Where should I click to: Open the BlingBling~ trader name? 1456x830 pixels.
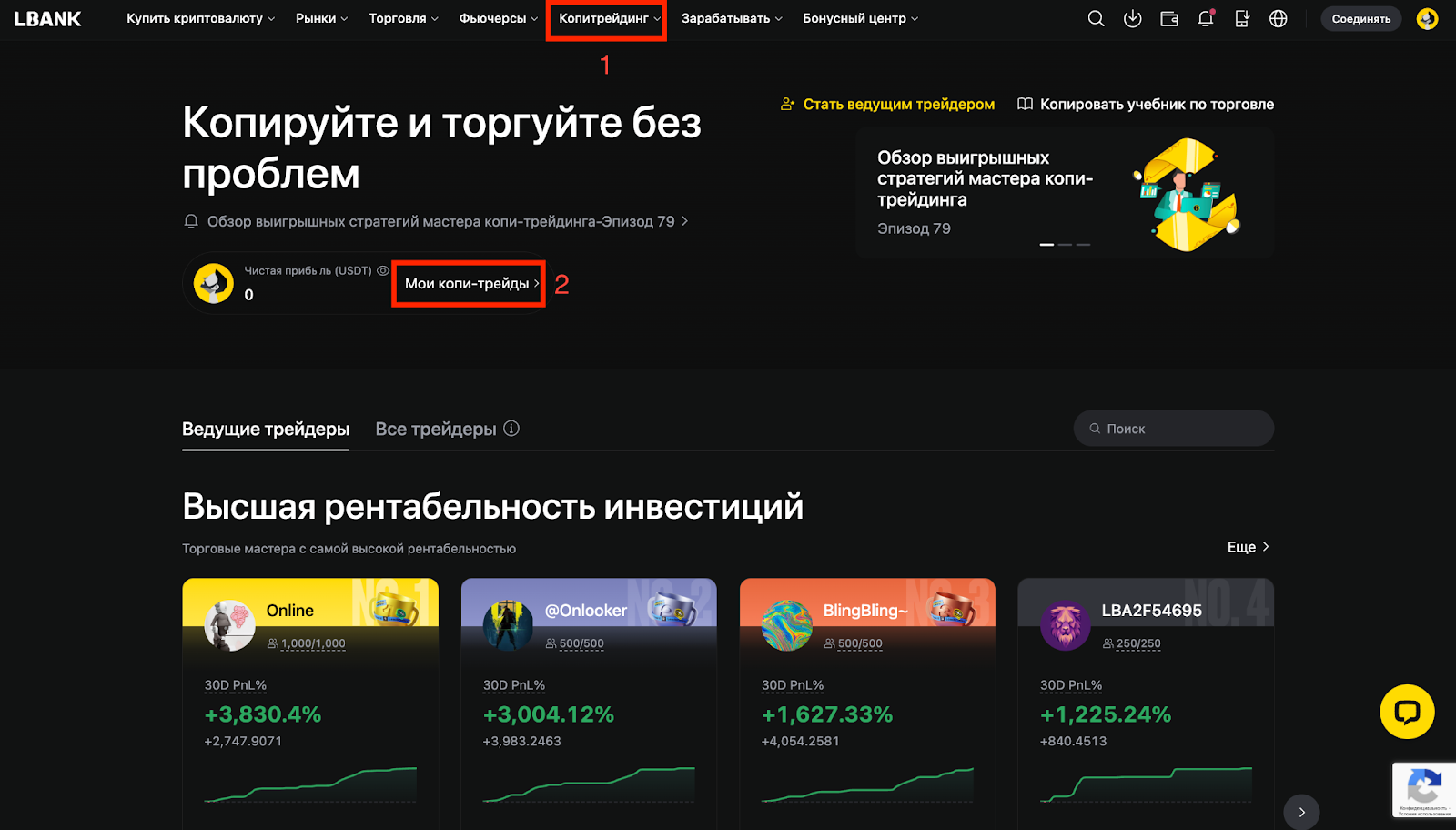865,611
